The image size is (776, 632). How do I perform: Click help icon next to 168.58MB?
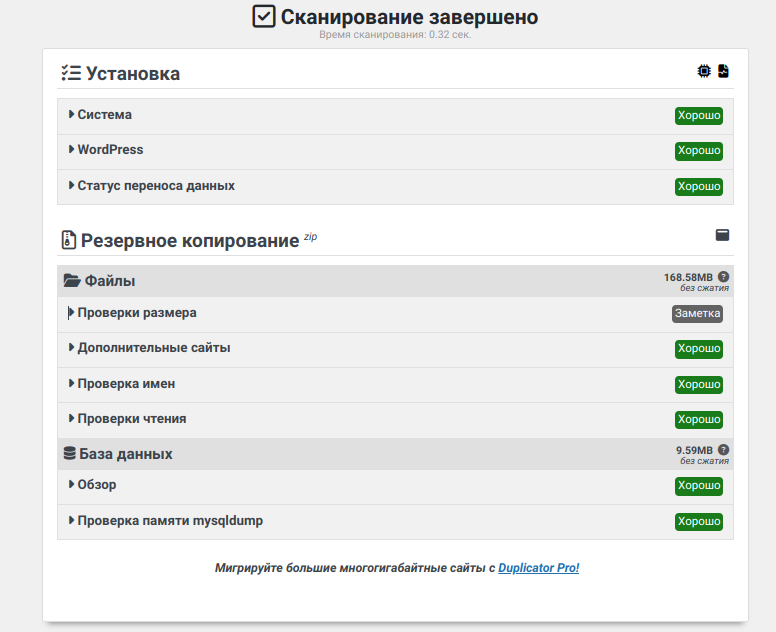(x=723, y=277)
